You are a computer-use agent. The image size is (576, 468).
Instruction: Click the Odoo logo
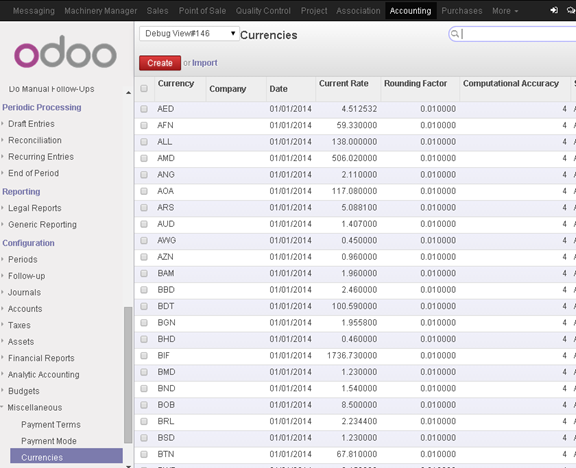(x=65, y=52)
